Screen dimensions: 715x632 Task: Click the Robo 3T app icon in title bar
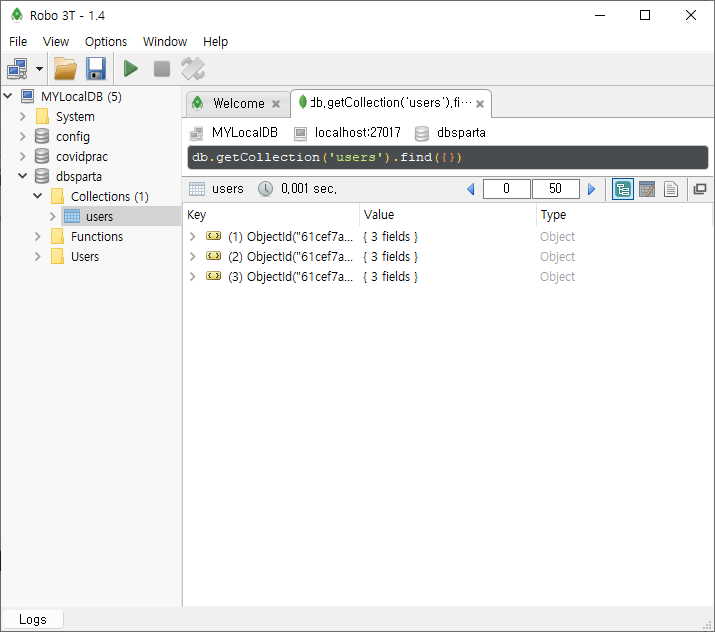pyautogui.click(x=17, y=15)
